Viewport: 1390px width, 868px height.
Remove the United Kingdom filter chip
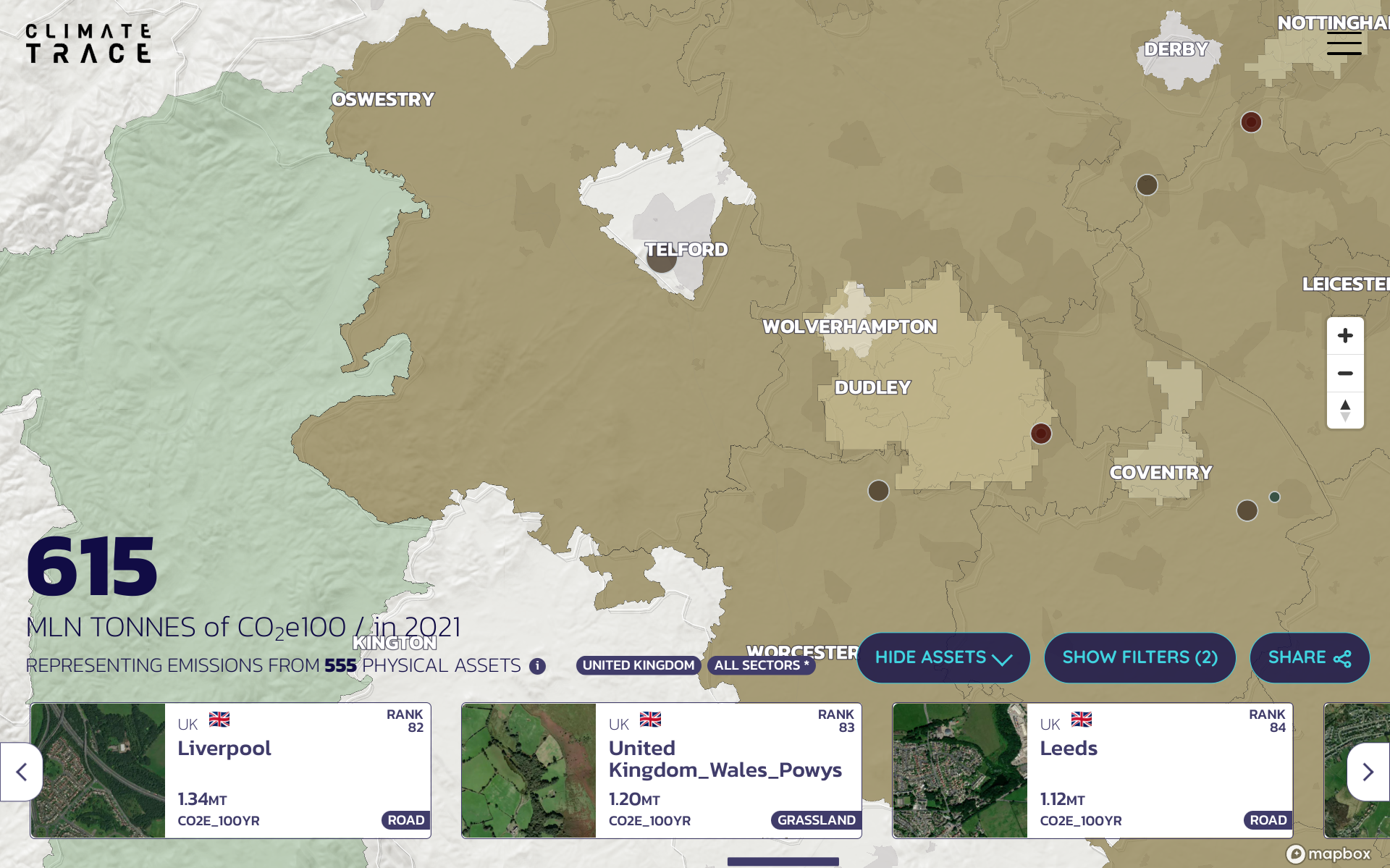point(638,665)
